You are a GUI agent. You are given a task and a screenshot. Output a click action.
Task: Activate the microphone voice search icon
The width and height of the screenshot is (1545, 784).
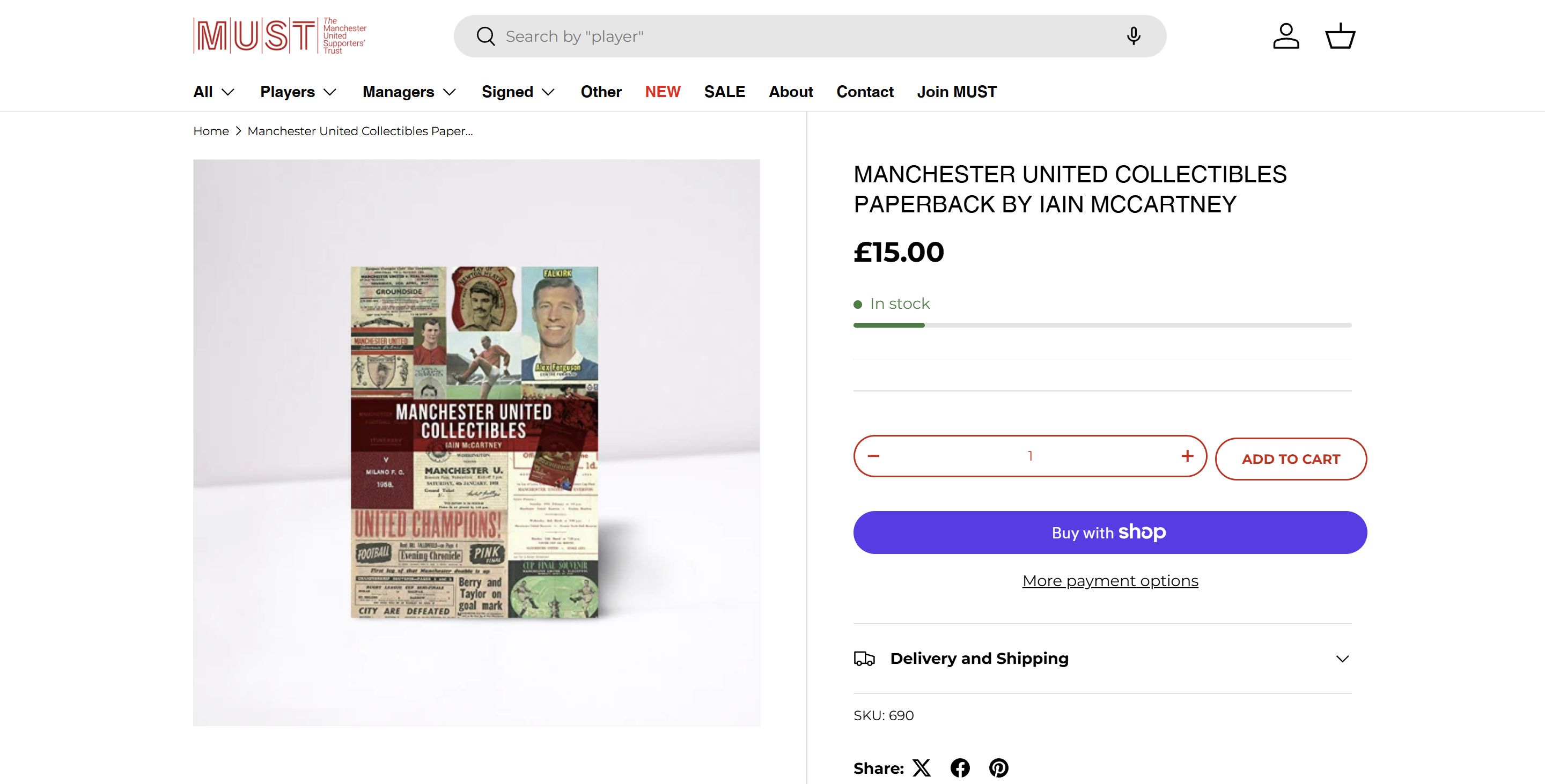coord(1133,36)
